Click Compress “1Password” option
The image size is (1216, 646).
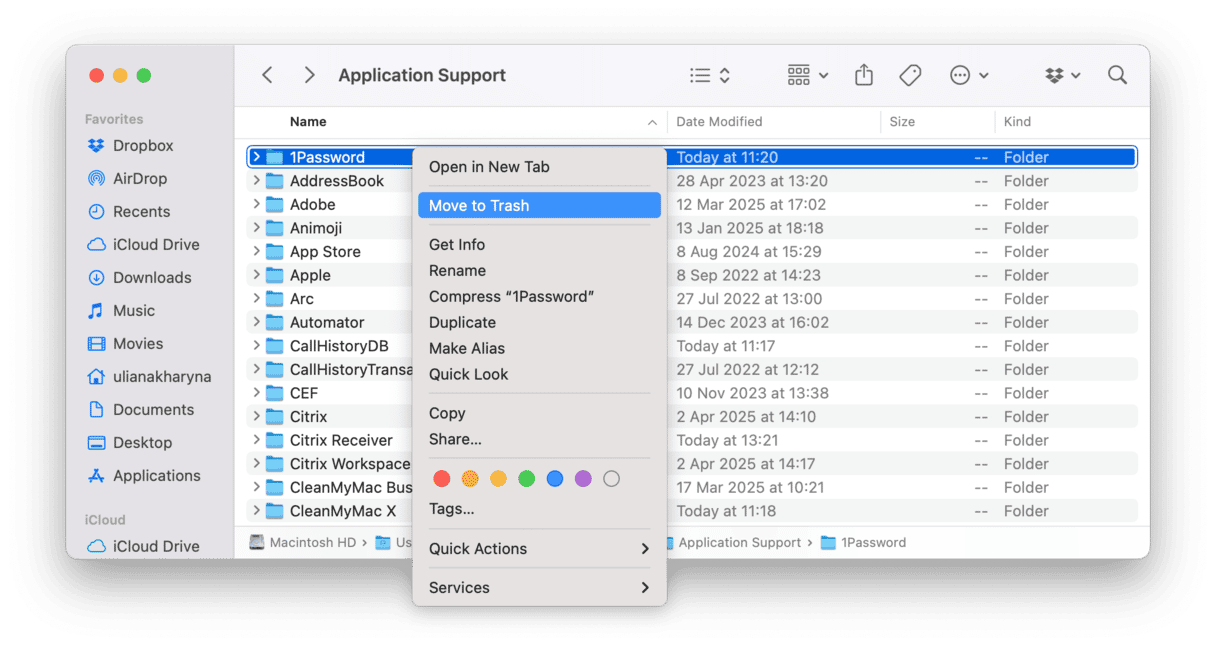(x=511, y=297)
